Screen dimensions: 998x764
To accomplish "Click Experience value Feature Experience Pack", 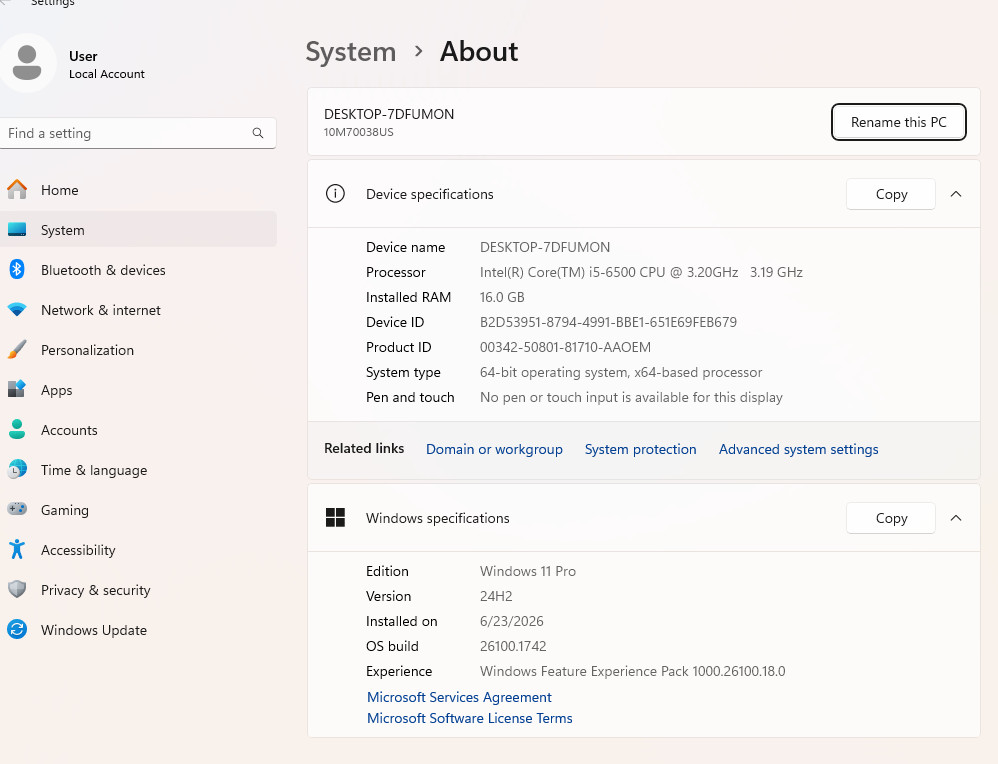I will pyautogui.click(x=633, y=671).
